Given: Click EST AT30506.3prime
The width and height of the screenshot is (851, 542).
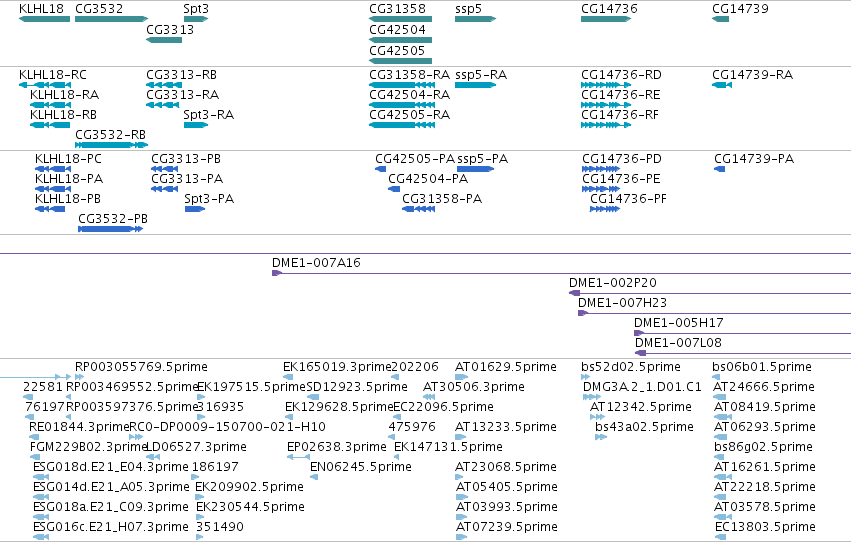Looking at the screenshot, I should point(429,397).
